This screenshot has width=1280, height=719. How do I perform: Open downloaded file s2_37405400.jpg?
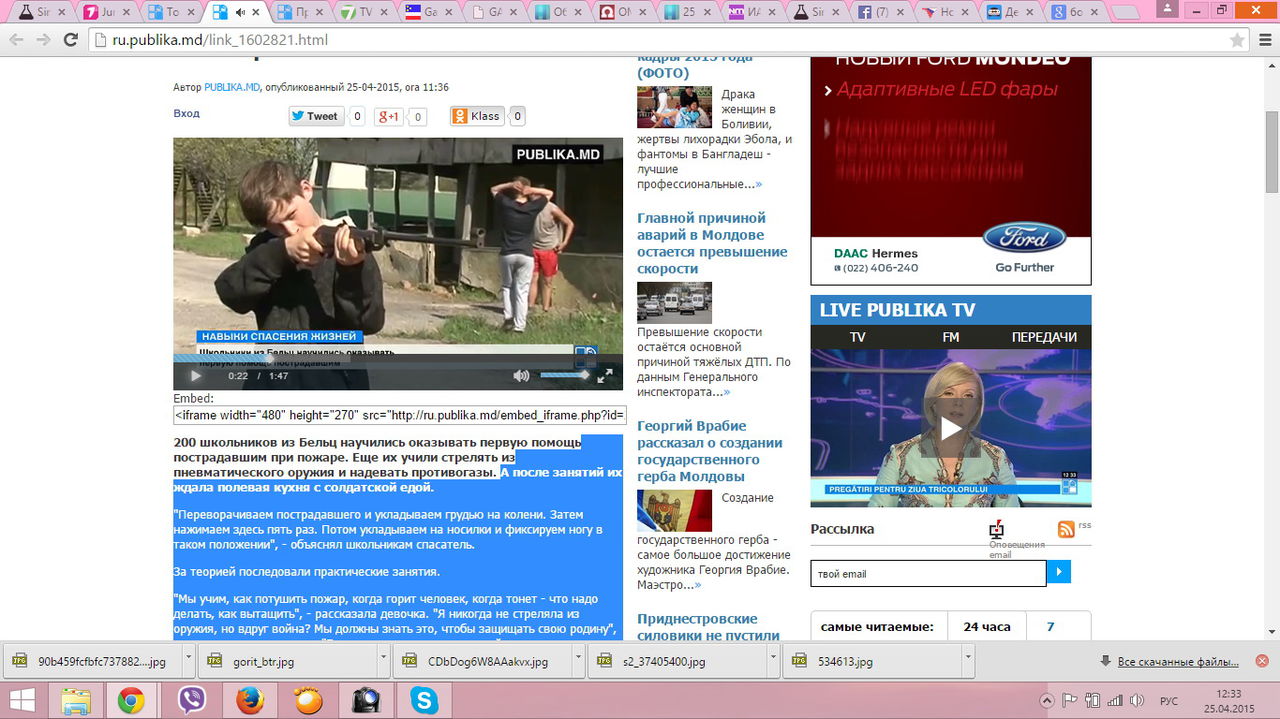click(677, 661)
